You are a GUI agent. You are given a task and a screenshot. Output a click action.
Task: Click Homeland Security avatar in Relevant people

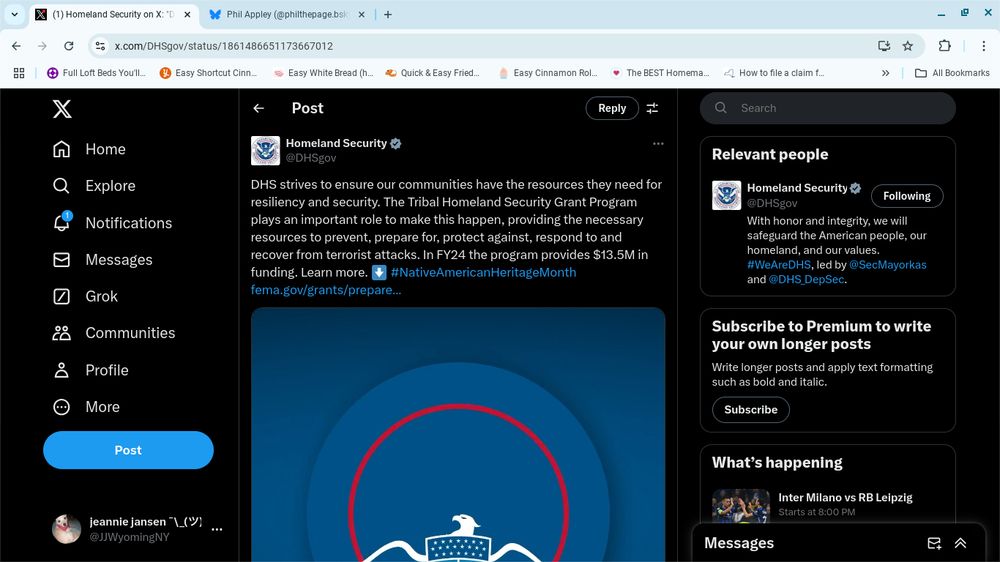point(726,195)
